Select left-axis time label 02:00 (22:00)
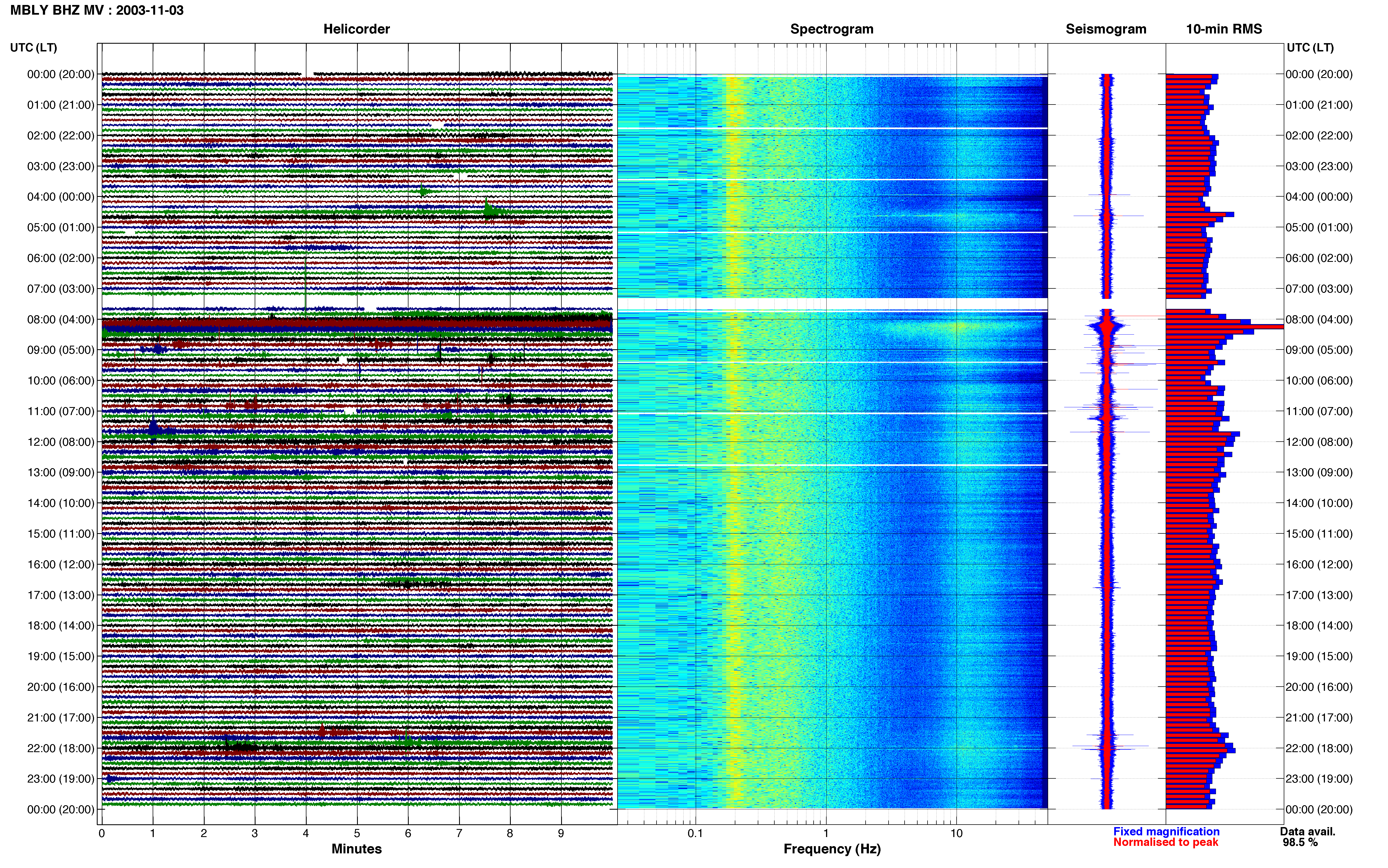 [61, 135]
